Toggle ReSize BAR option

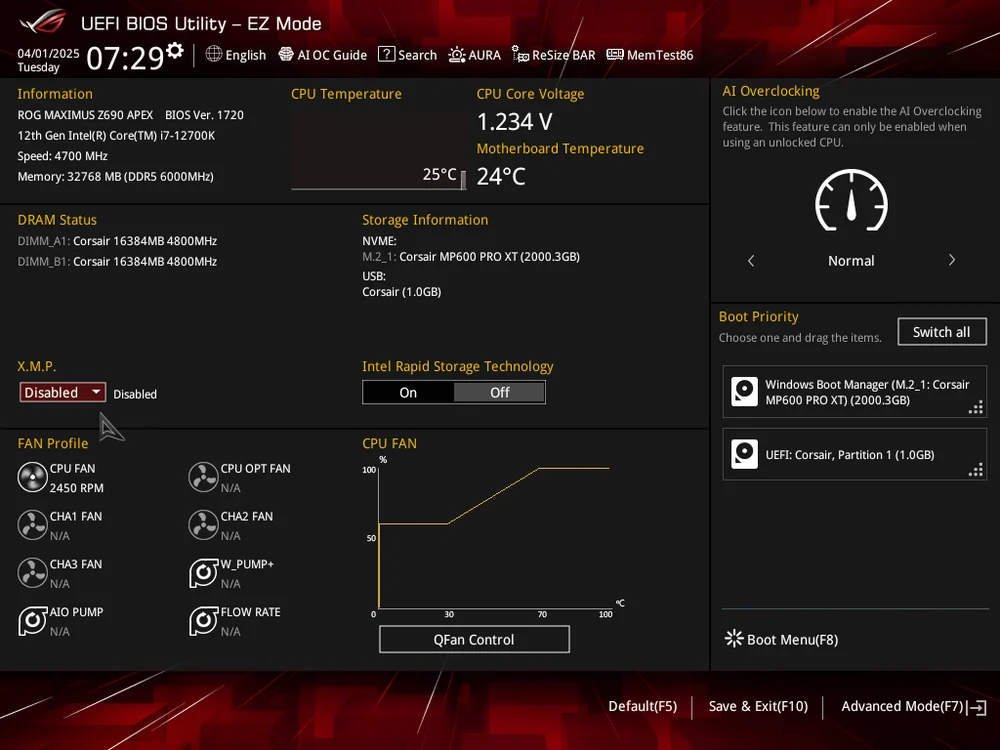click(x=554, y=55)
